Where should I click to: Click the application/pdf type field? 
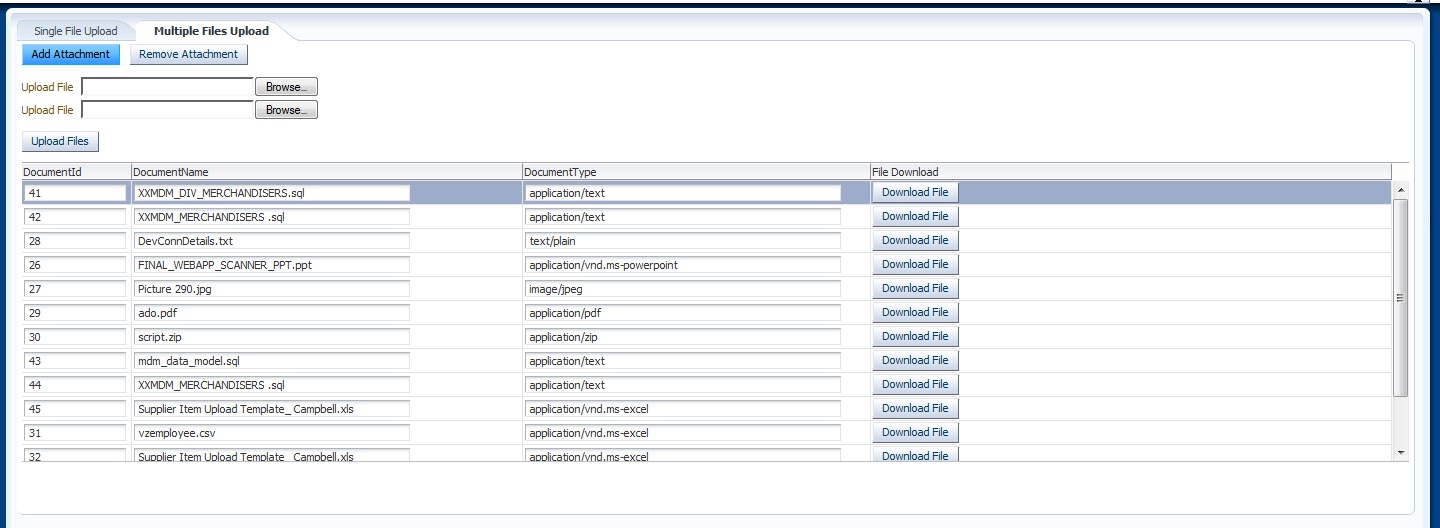[683, 313]
